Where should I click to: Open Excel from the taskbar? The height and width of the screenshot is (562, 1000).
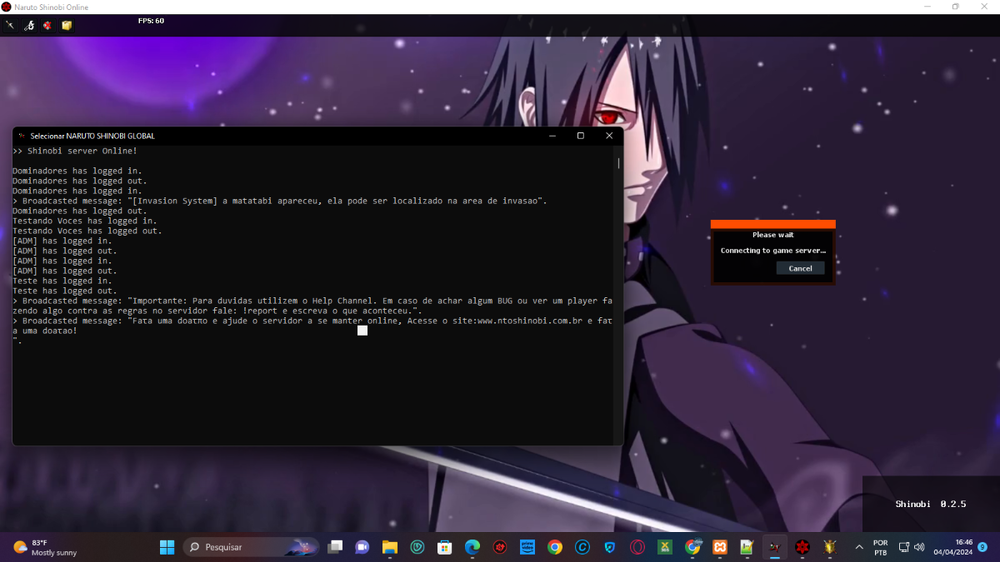664,547
